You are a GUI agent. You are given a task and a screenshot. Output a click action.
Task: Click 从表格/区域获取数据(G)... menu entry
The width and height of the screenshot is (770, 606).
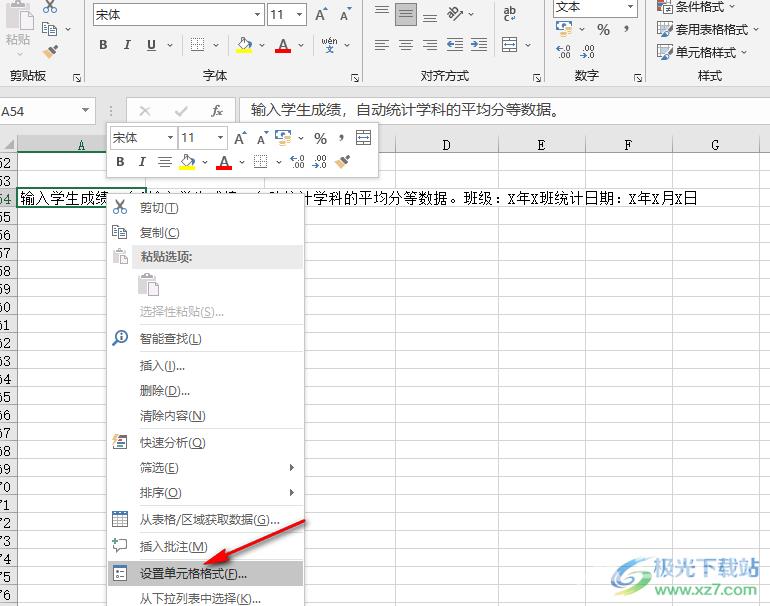tap(205, 519)
